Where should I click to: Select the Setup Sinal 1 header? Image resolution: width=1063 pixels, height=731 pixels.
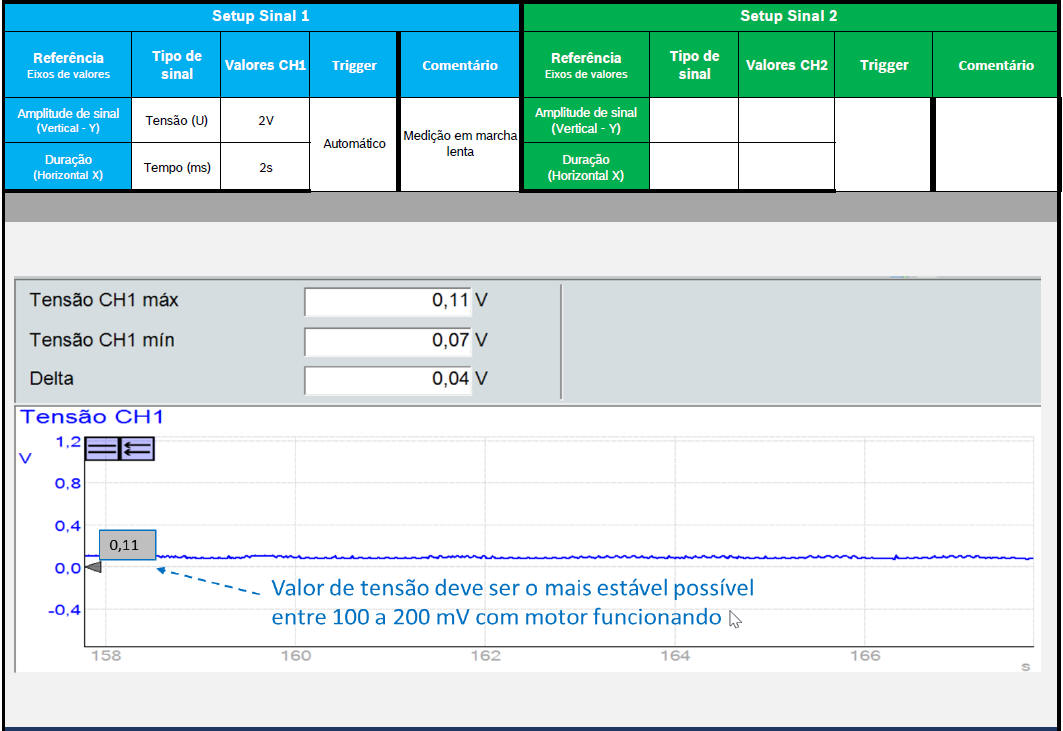(261, 16)
